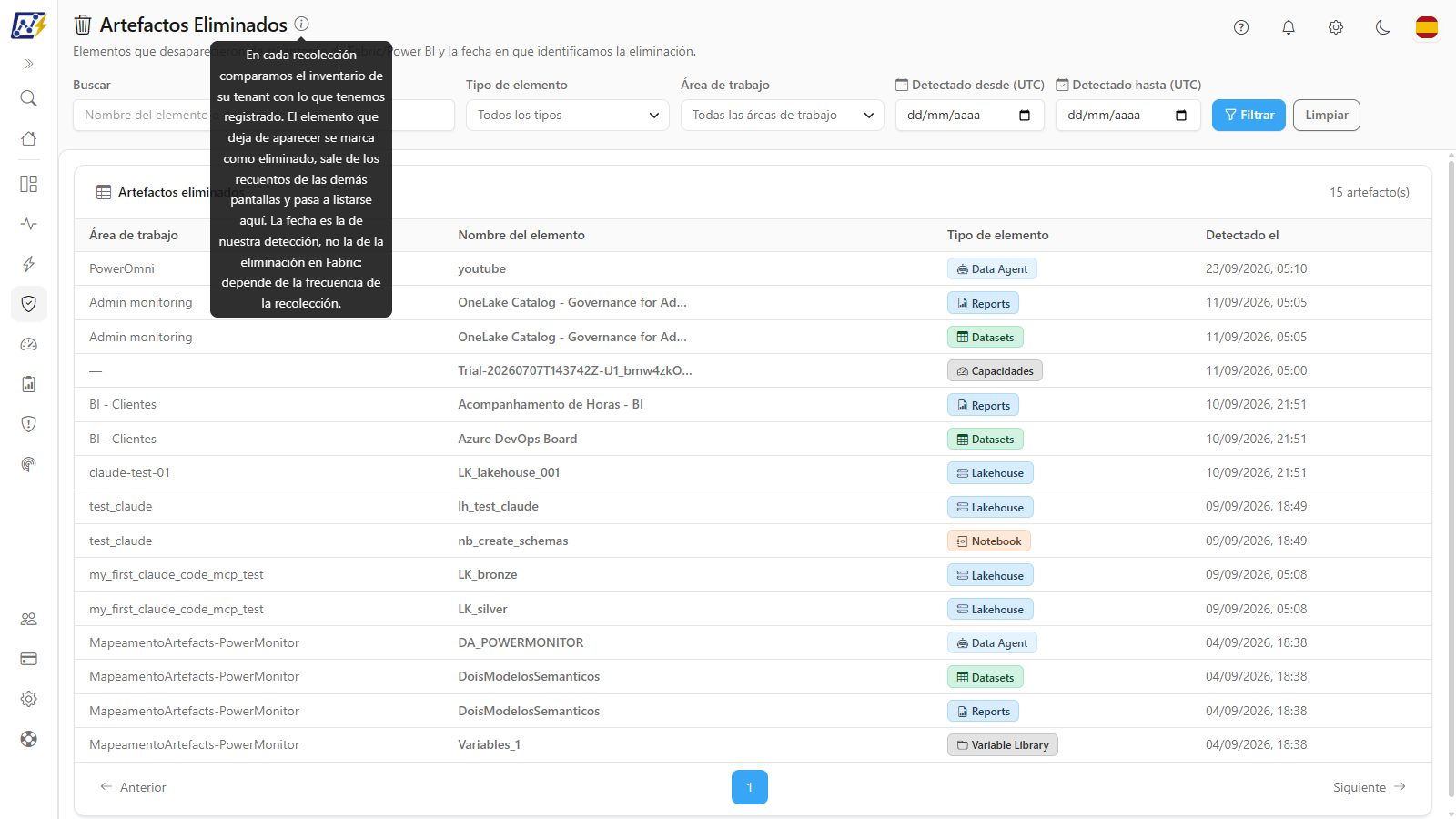
Task: Open the users icon in the sidebar
Action: [29, 619]
